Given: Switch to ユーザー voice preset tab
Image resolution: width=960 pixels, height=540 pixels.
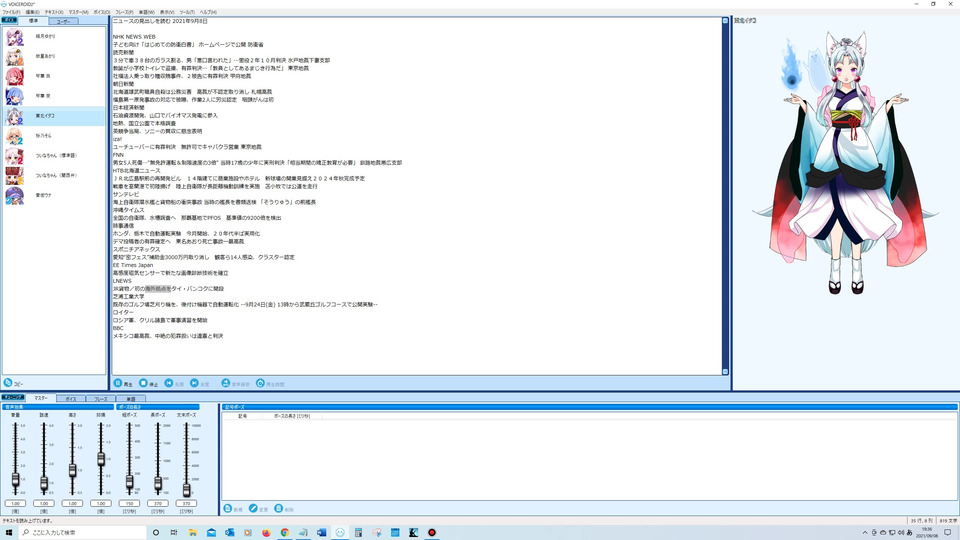Looking at the screenshot, I should pos(63,21).
